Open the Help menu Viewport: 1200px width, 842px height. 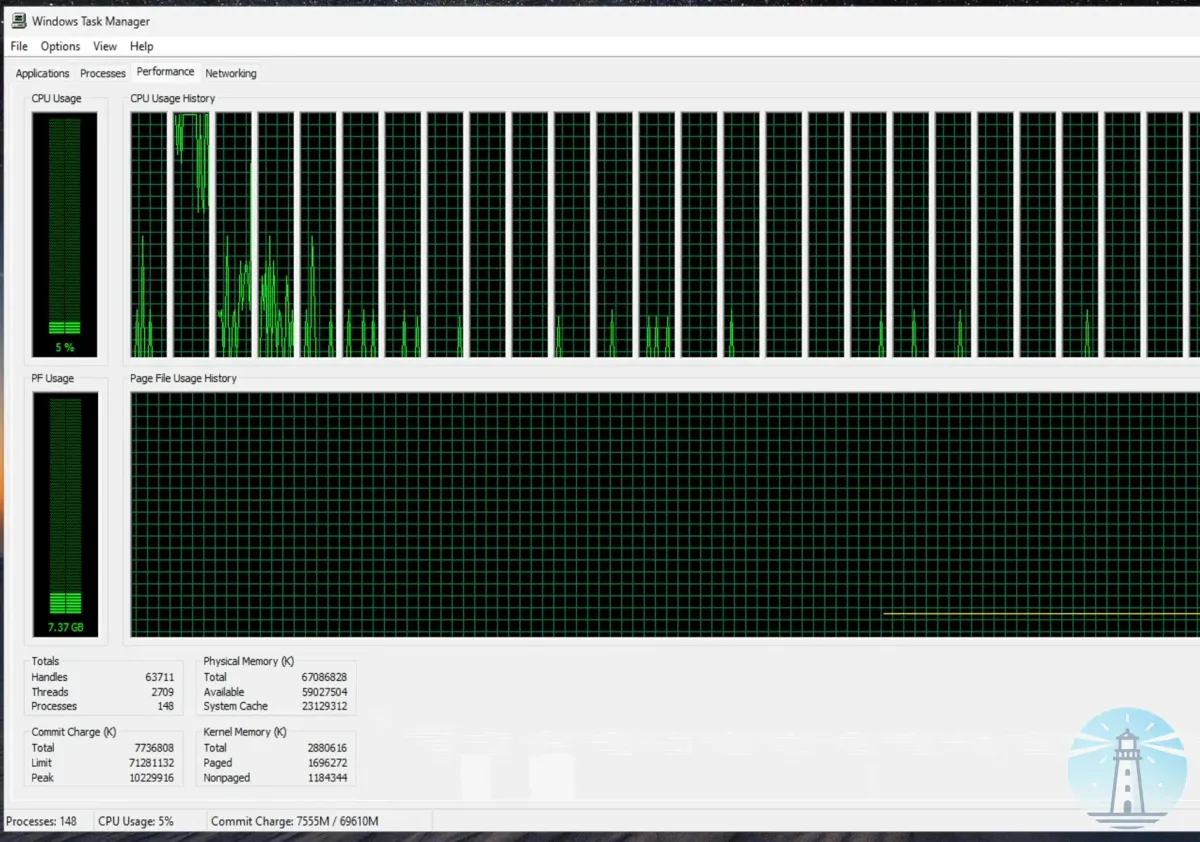click(141, 46)
